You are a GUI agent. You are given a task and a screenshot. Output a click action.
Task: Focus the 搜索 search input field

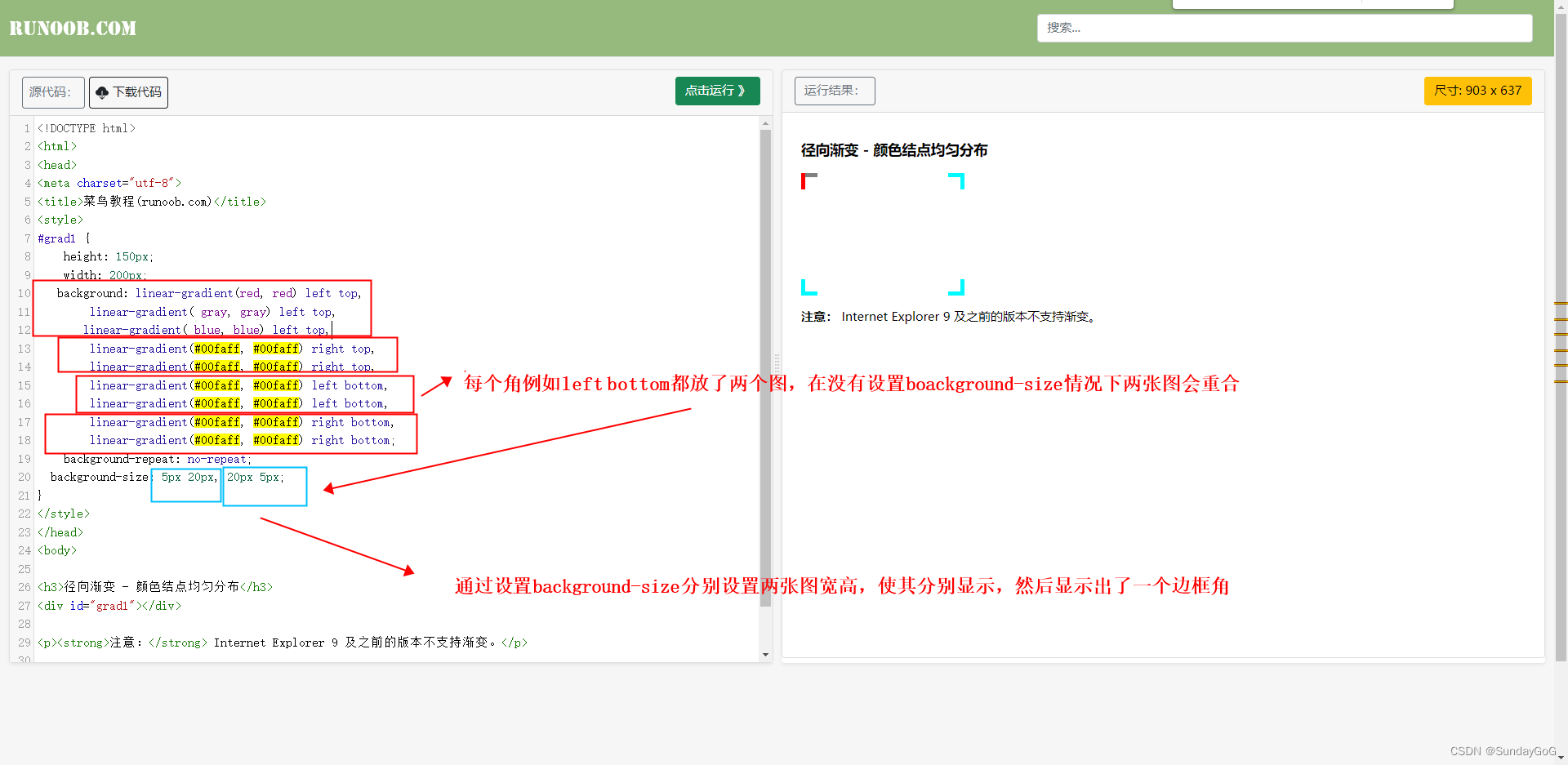click(x=1284, y=28)
